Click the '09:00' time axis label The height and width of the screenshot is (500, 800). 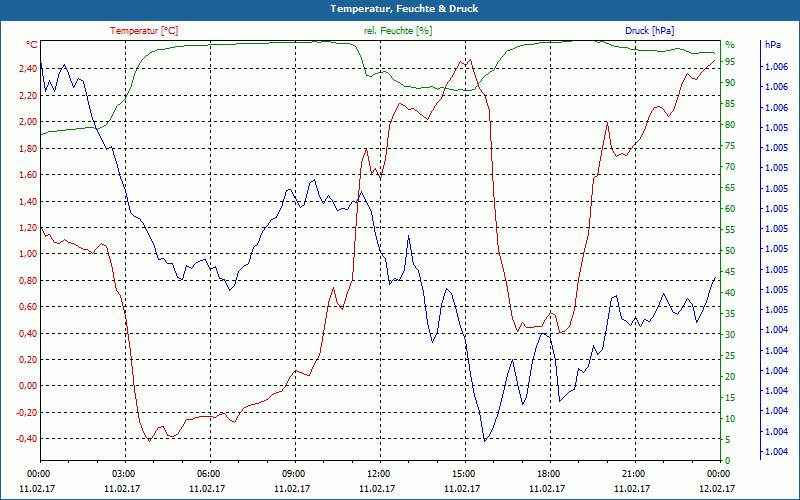click(x=293, y=473)
